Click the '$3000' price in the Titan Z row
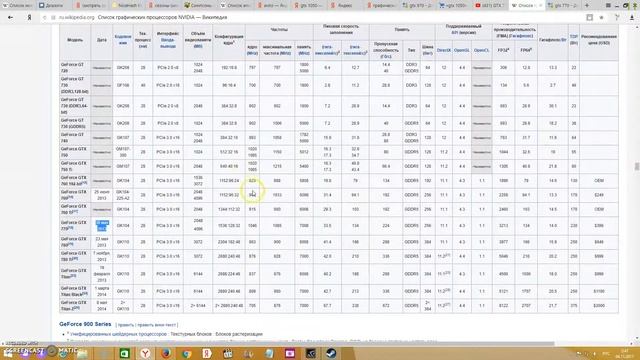640x360 pixels. (x=599, y=306)
